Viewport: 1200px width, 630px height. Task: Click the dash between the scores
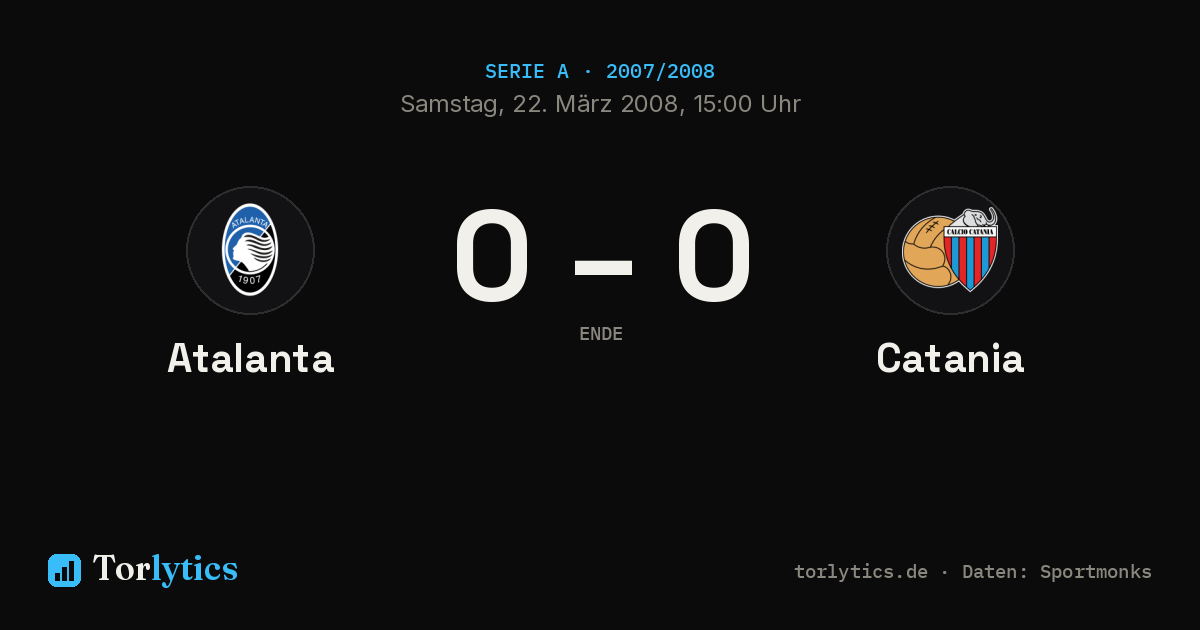point(603,267)
